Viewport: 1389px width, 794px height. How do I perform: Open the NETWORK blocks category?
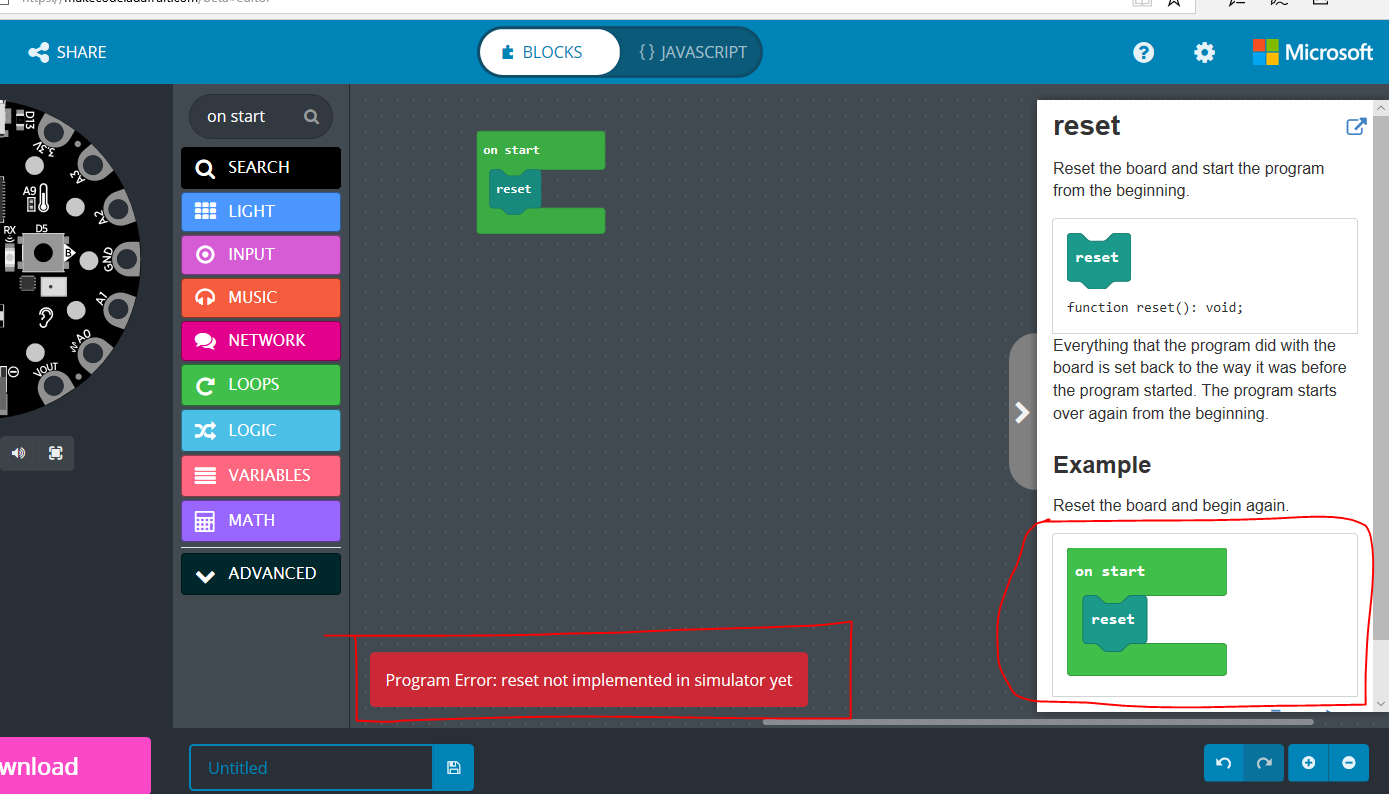point(260,340)
